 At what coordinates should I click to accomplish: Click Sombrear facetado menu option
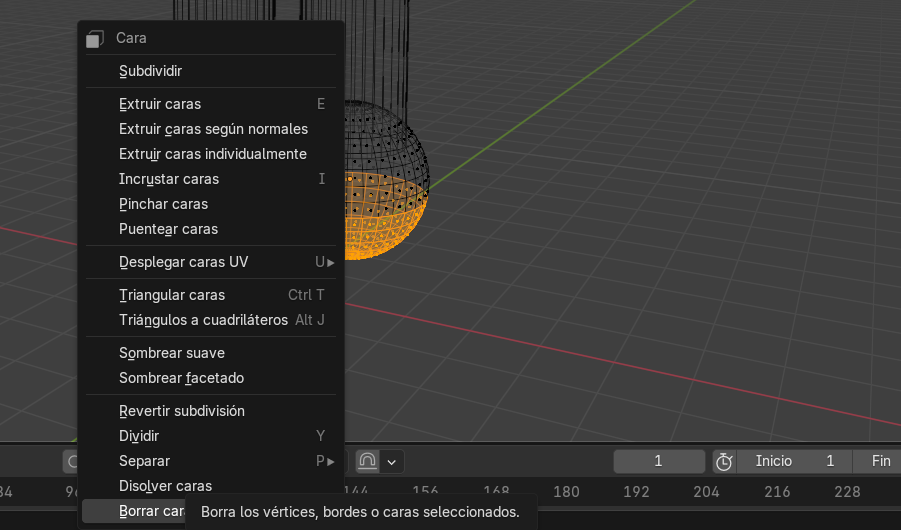[x=181, y=378]
